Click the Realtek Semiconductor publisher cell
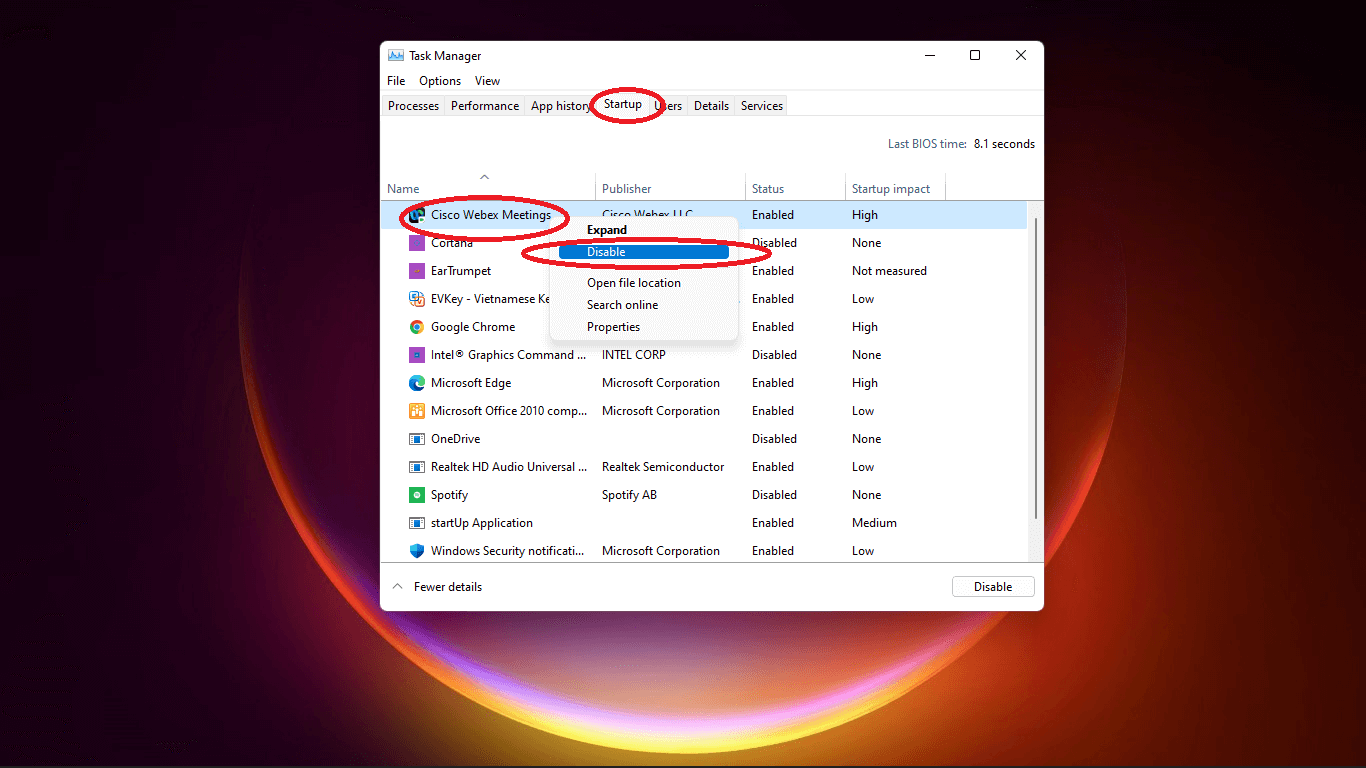 663,467
